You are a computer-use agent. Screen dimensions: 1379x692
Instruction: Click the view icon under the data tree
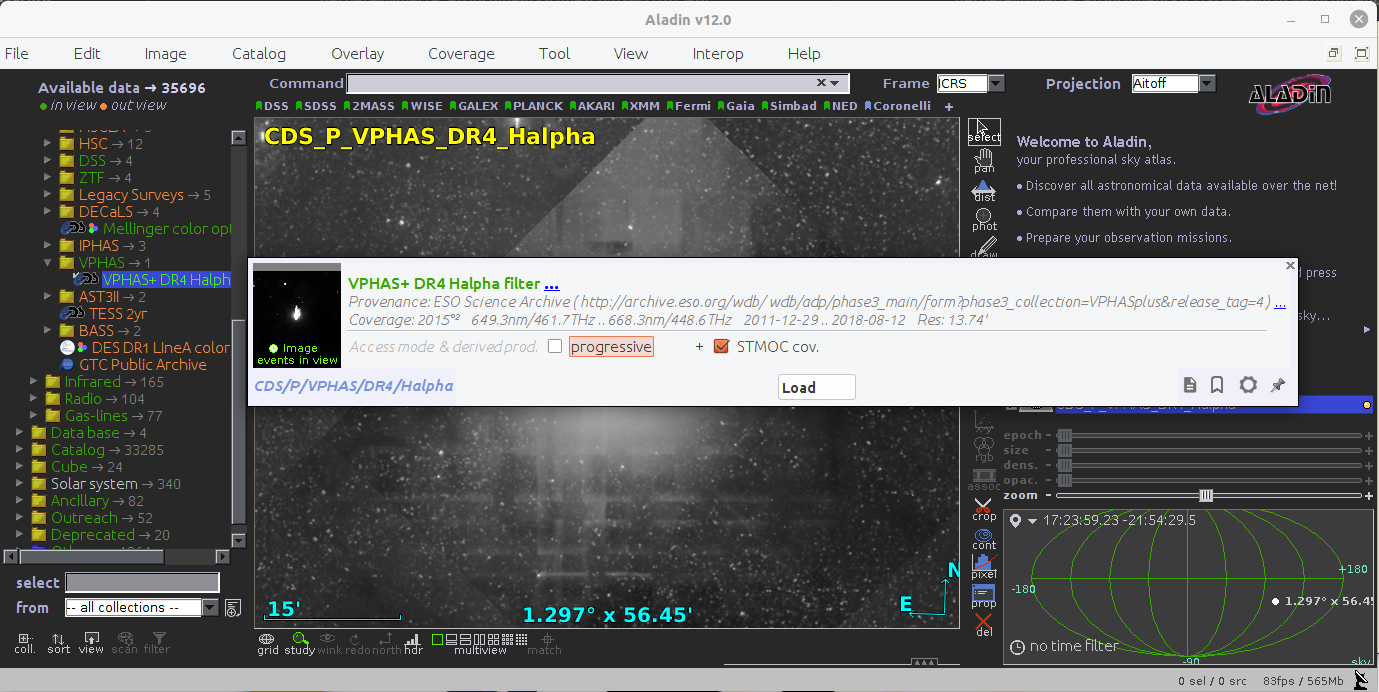tap(91, 642)
